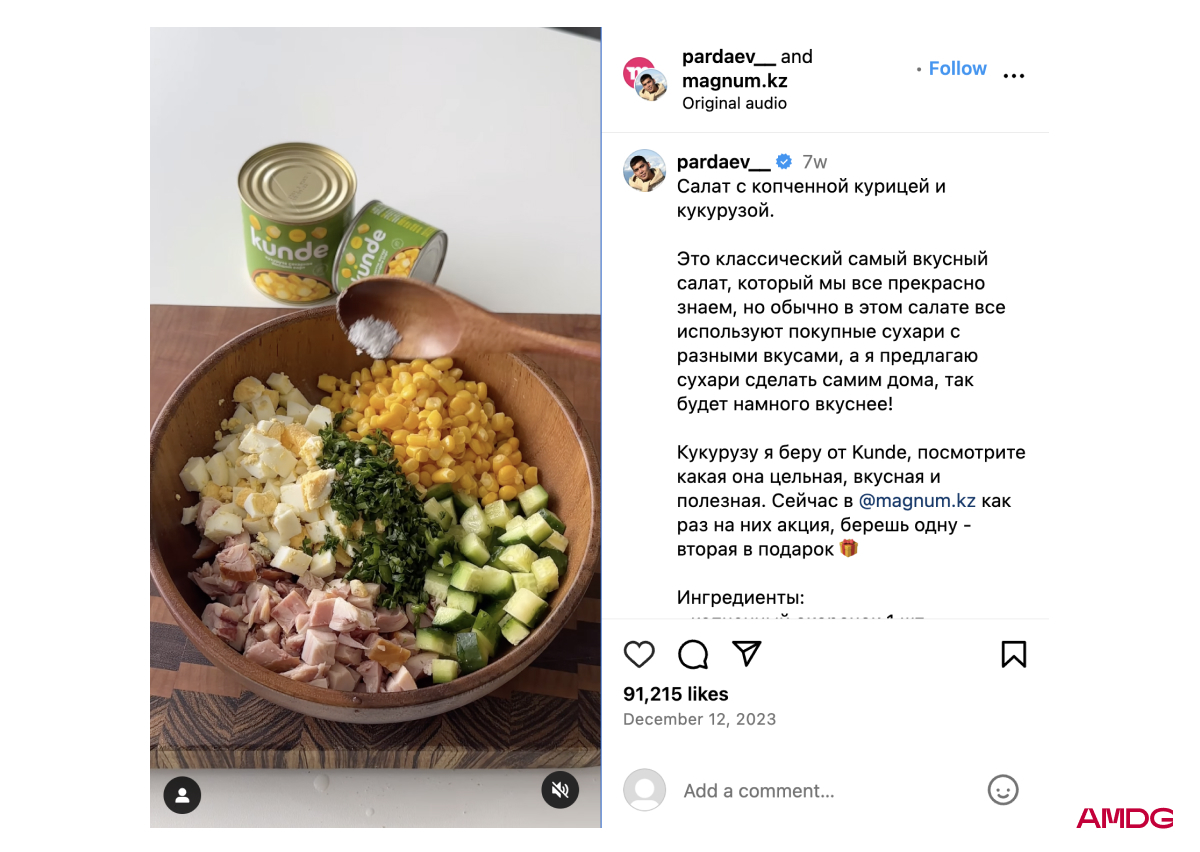Save post with the bookmark icon
Image resolution: width=1200 pixels, height=852 pixels.
coord(1014,654)
